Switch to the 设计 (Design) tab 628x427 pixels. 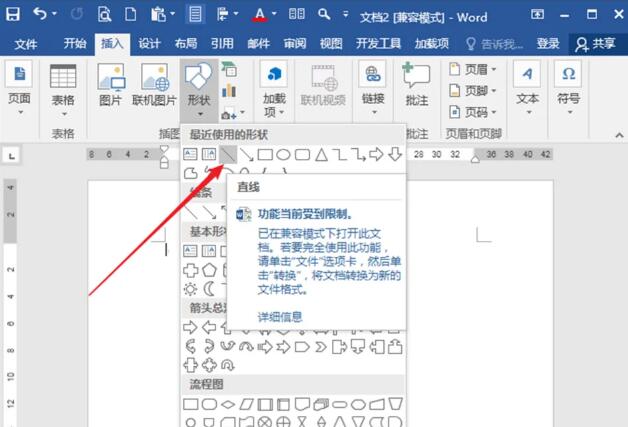click(x=149, y=43)
